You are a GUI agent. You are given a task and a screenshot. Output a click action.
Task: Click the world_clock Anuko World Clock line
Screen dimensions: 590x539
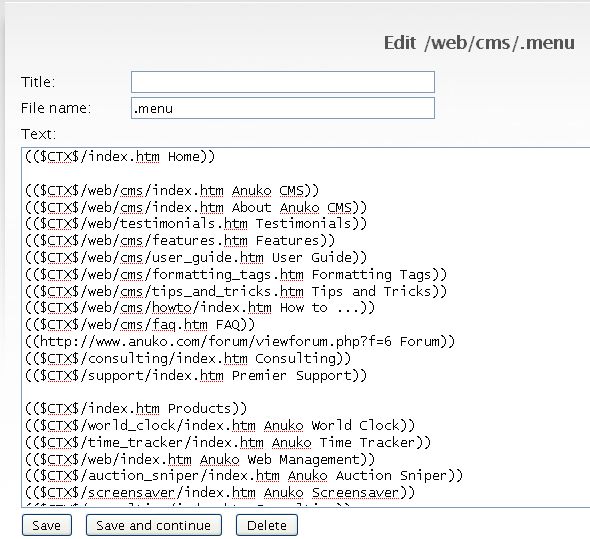click(220, 426)
